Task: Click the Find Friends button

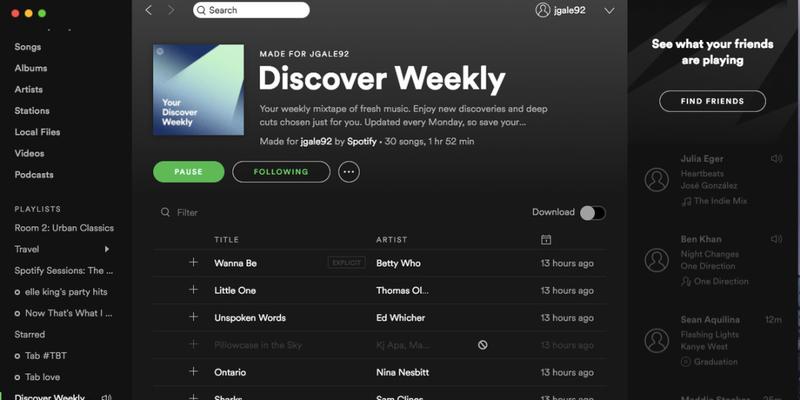Action: [712, 101]
